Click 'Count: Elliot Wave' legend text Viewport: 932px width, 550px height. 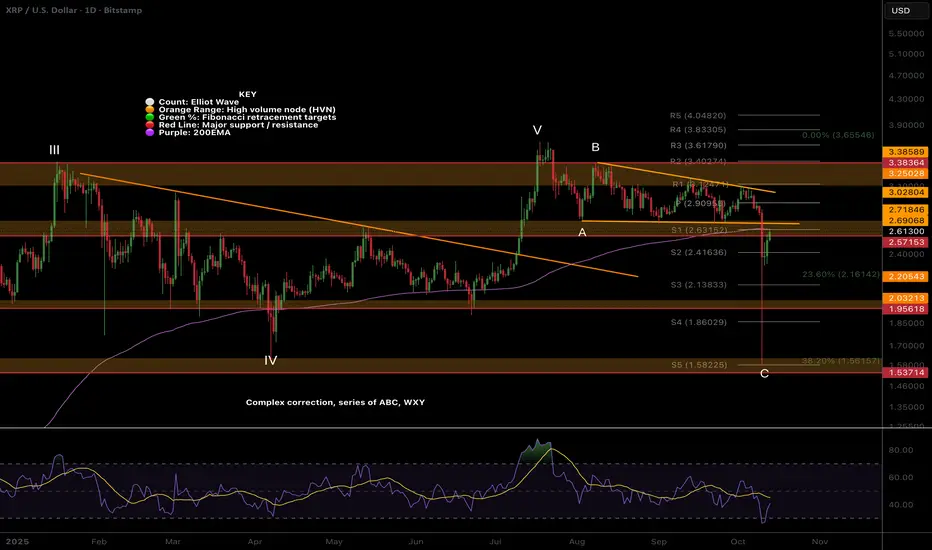pos(199,102)
